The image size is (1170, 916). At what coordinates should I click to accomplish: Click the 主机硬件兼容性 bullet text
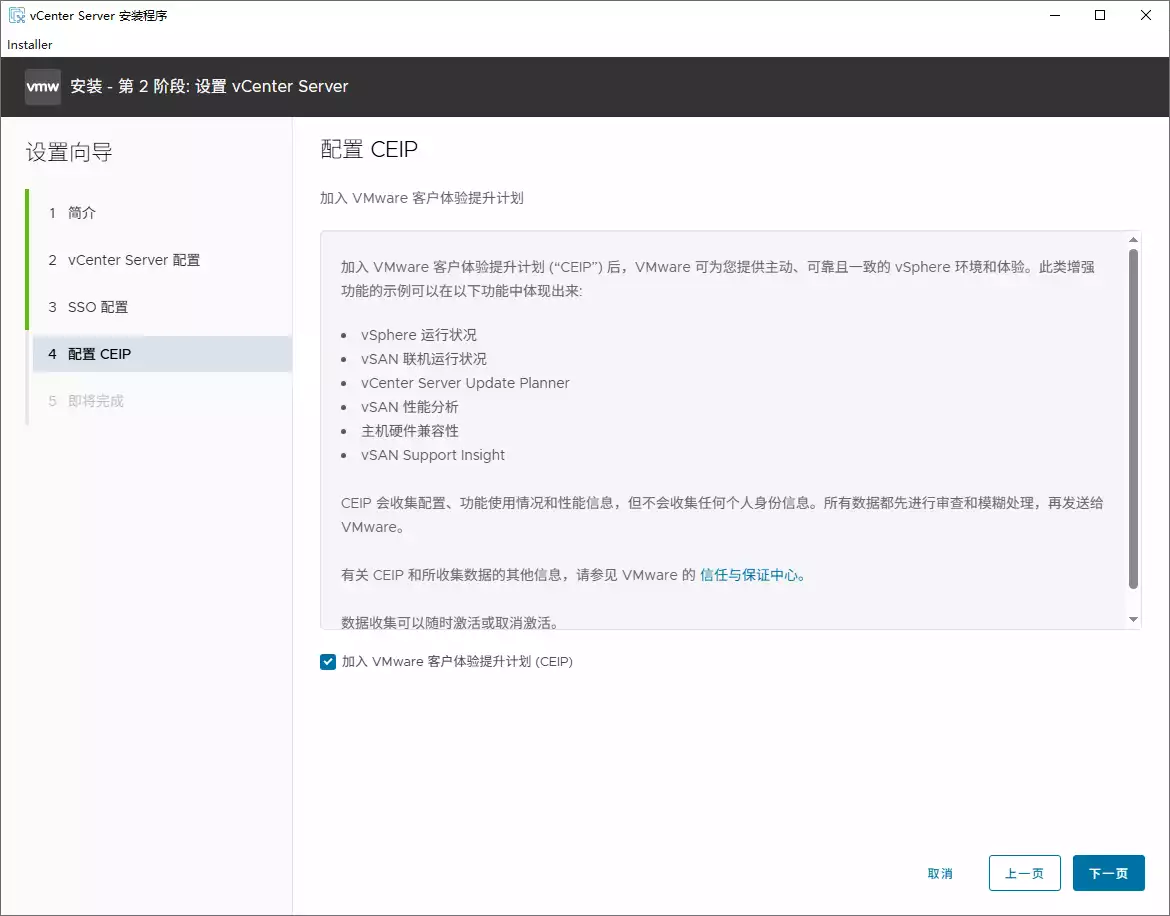pyautogui.click(x=410, y=430)
